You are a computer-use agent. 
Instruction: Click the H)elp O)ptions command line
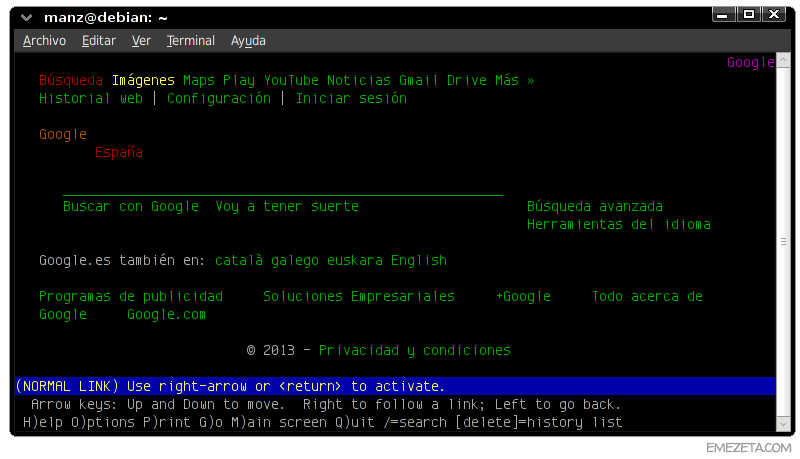click(322, 422)
